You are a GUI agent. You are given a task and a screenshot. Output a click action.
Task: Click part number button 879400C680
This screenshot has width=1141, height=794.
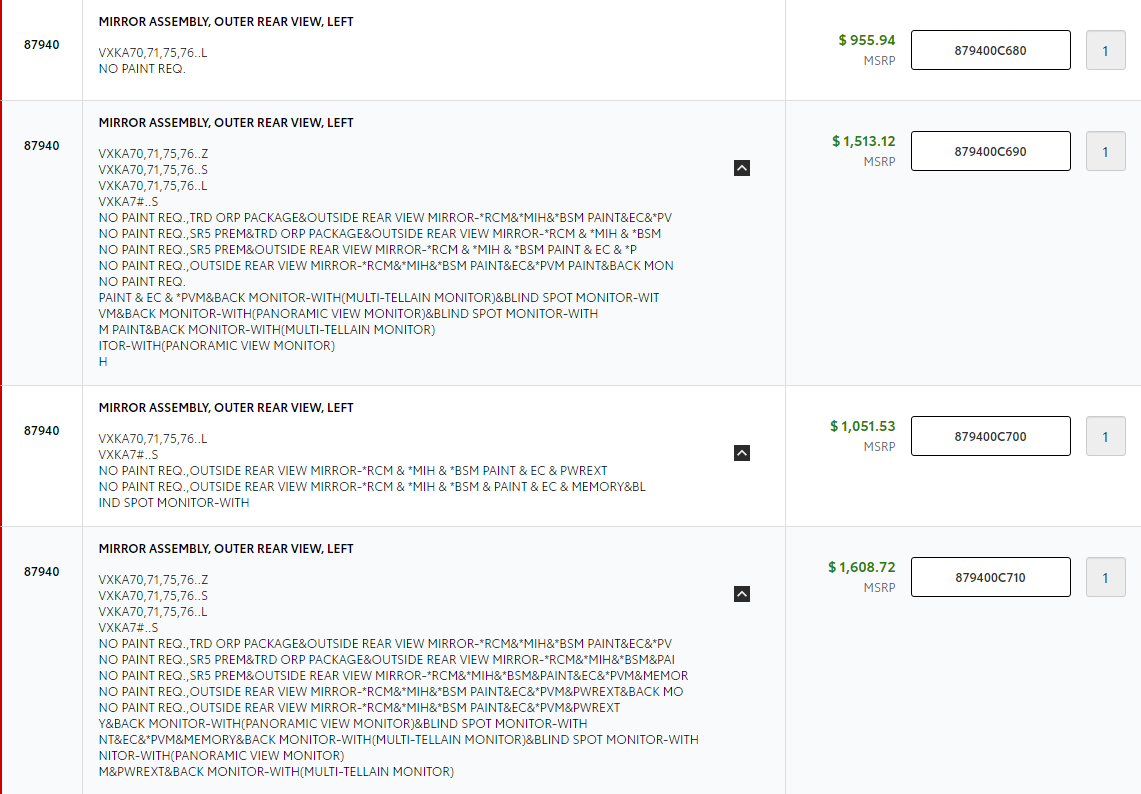[x=990, y=50]
